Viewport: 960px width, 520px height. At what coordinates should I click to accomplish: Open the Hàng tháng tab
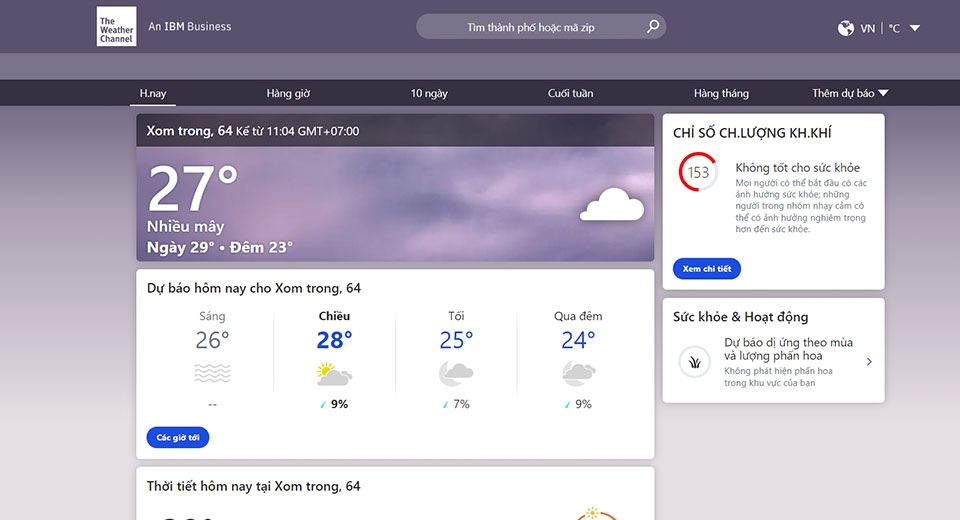pos(721,93)
